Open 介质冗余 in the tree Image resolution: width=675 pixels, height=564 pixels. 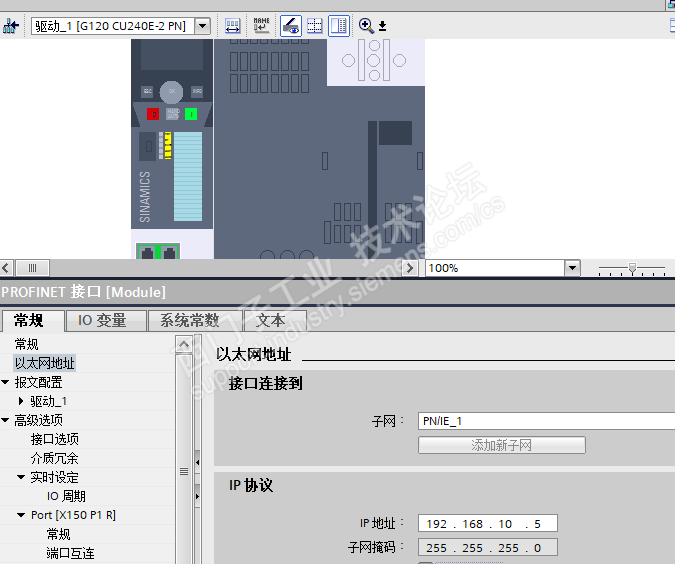pyautogui.click(x=55, y=458)
